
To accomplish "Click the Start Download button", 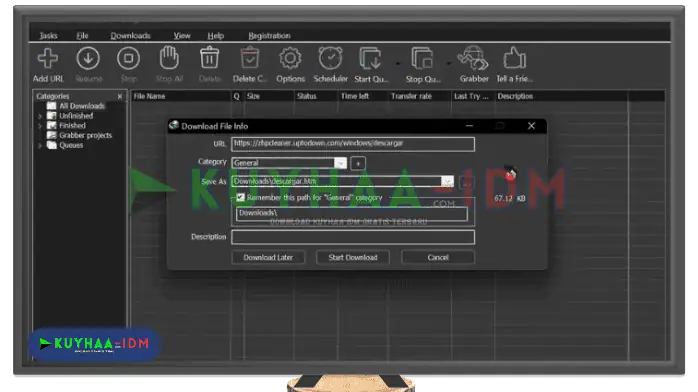I will coord(353,257).
